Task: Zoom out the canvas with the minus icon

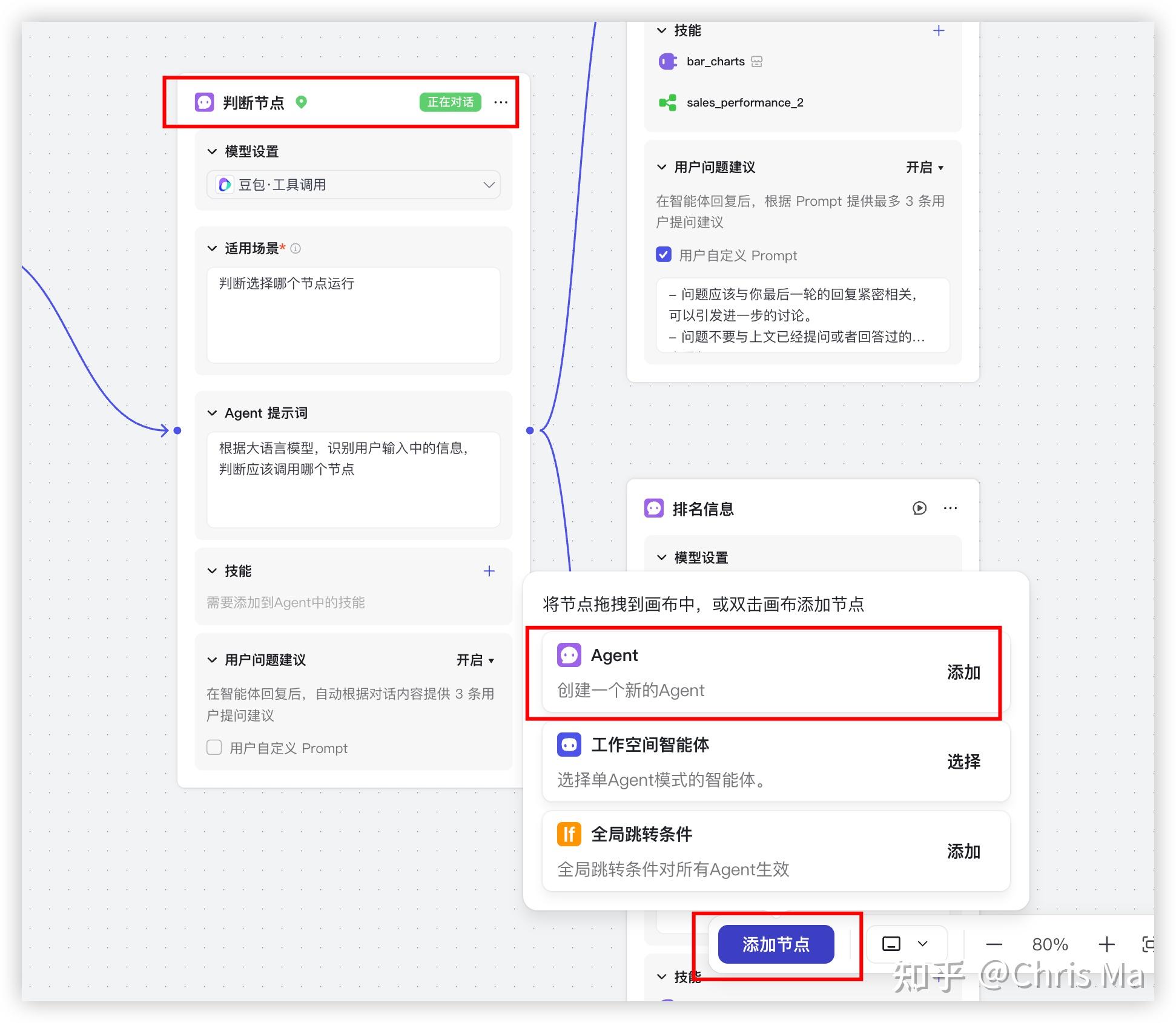Action: (994, 944)
